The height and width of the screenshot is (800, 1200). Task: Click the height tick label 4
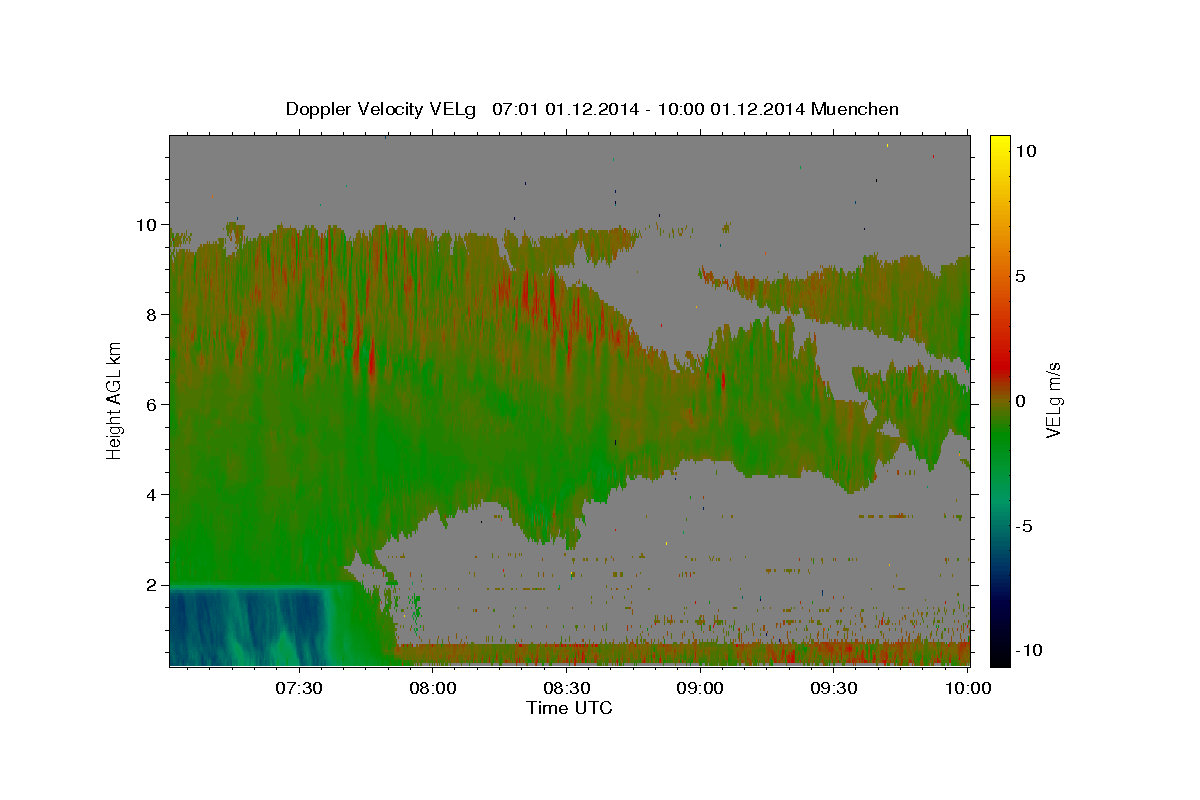tap(152, 495)
